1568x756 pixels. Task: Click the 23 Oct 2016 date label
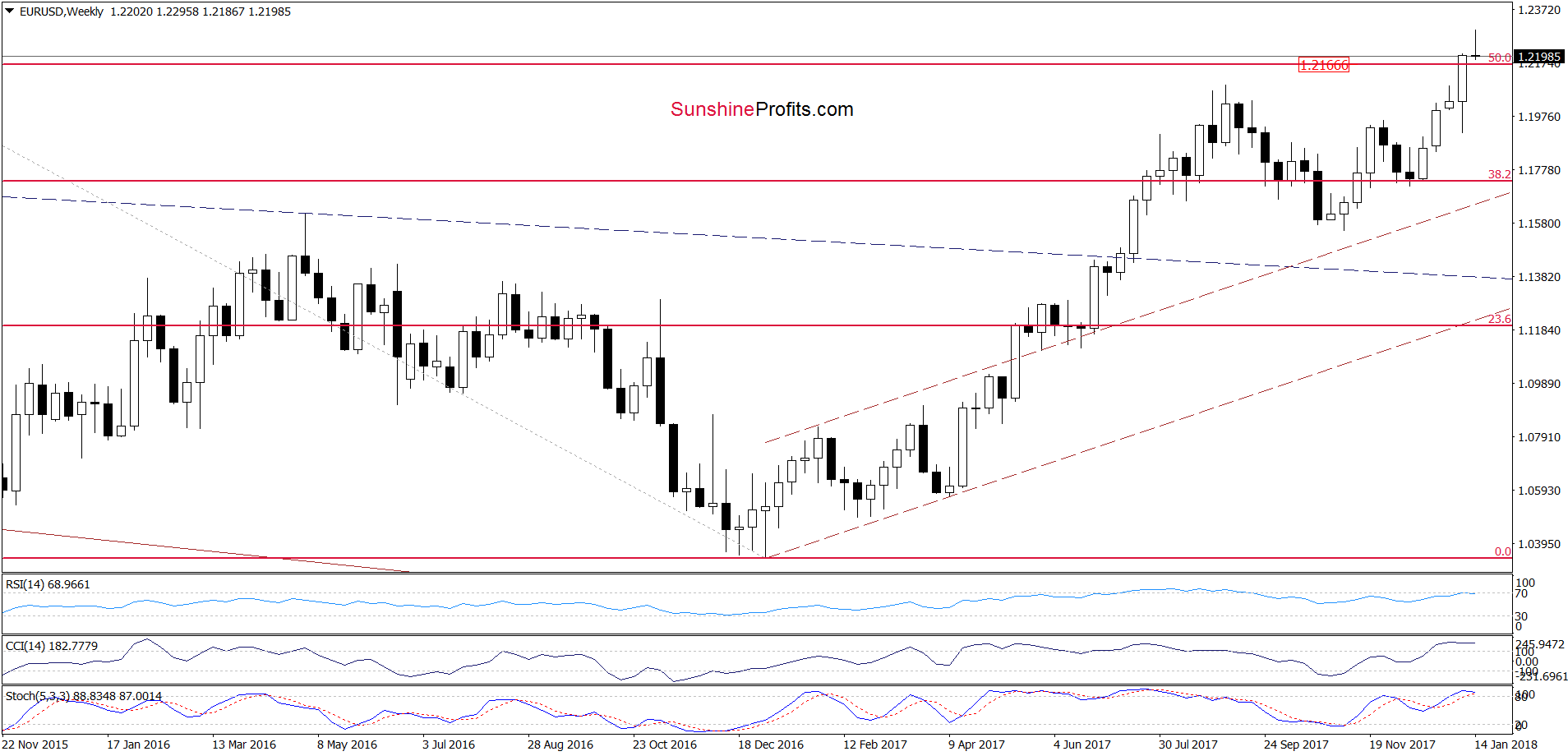(x=665, y=744)
